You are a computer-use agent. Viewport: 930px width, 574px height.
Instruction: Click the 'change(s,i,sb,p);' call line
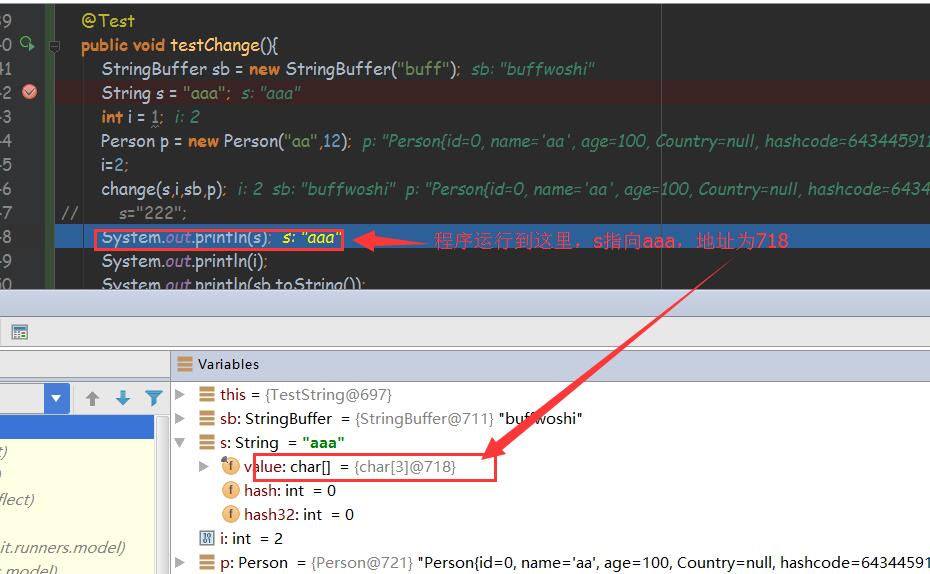click(164, 189)
